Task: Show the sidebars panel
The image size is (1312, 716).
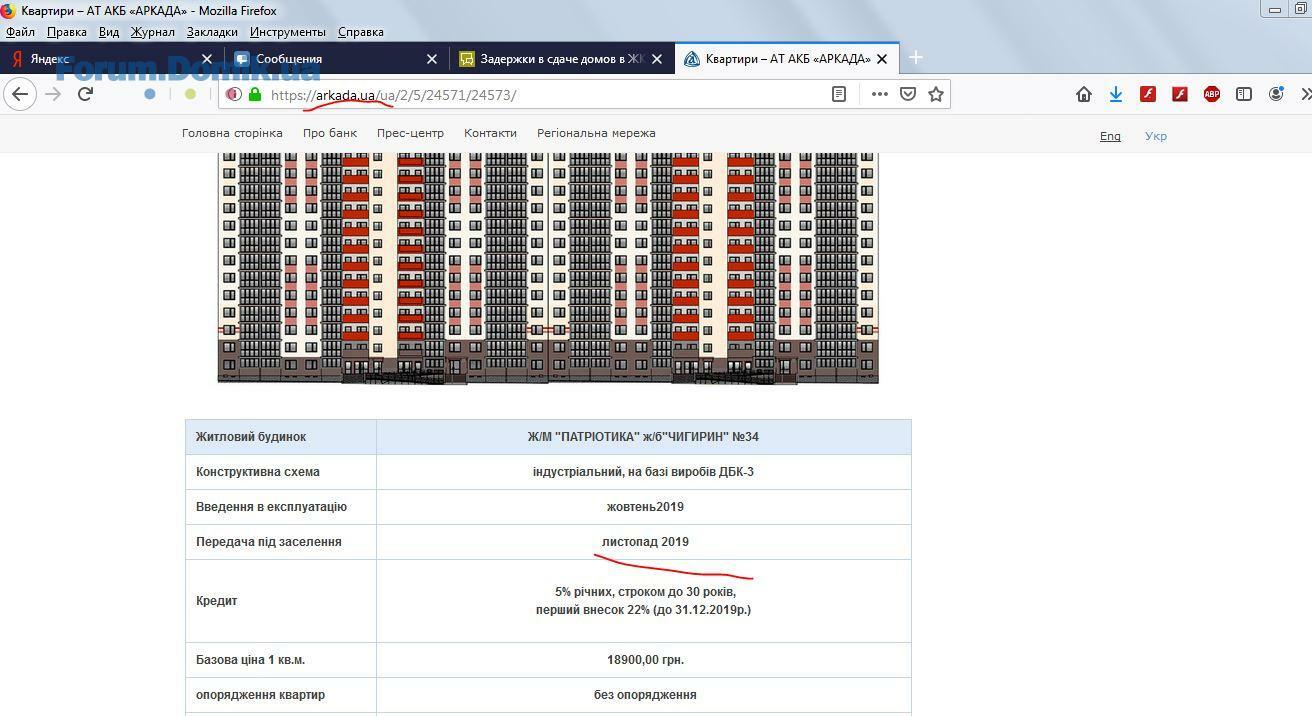Action: (x=1244, y=94)
